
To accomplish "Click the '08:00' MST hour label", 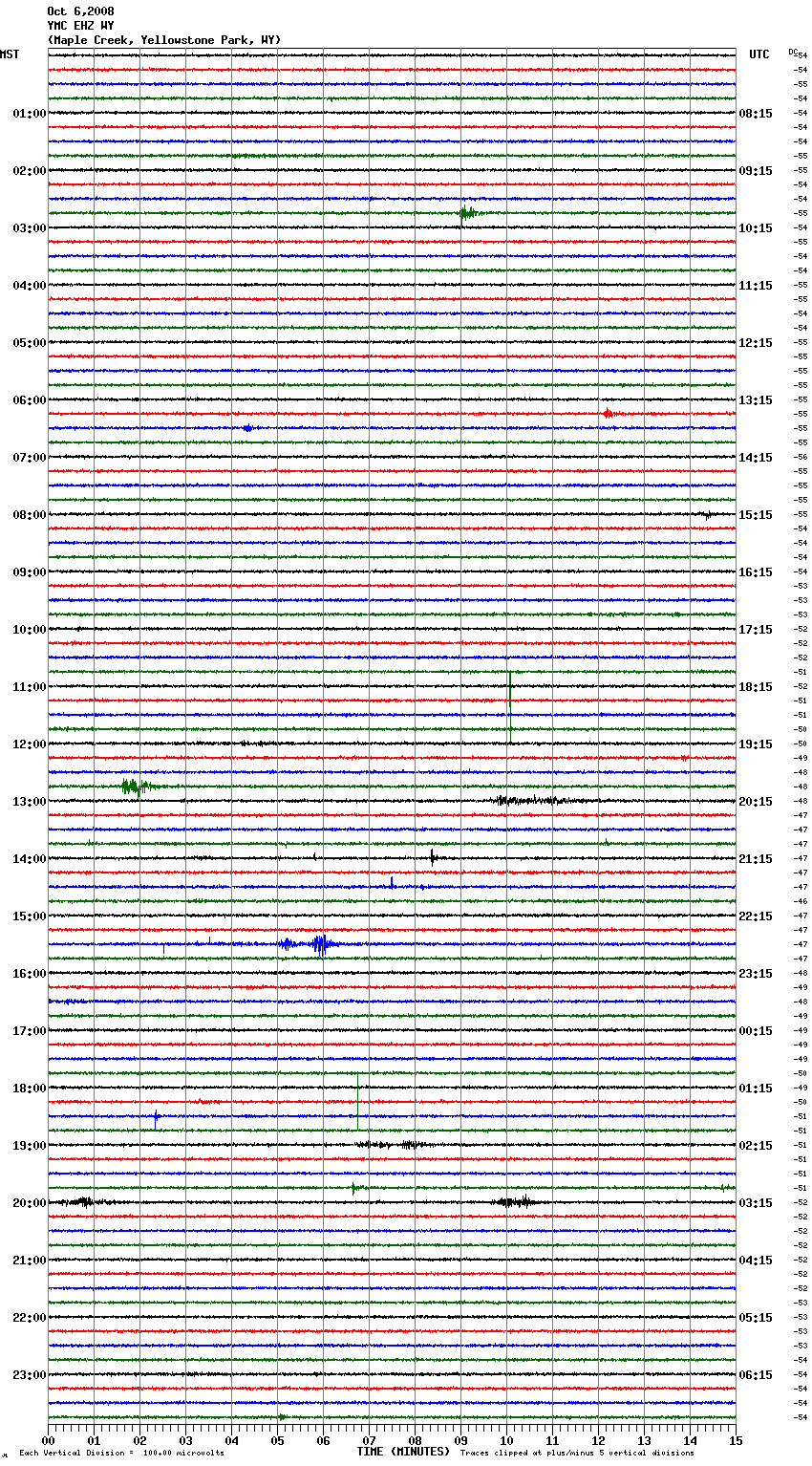I will pos(30,515).
